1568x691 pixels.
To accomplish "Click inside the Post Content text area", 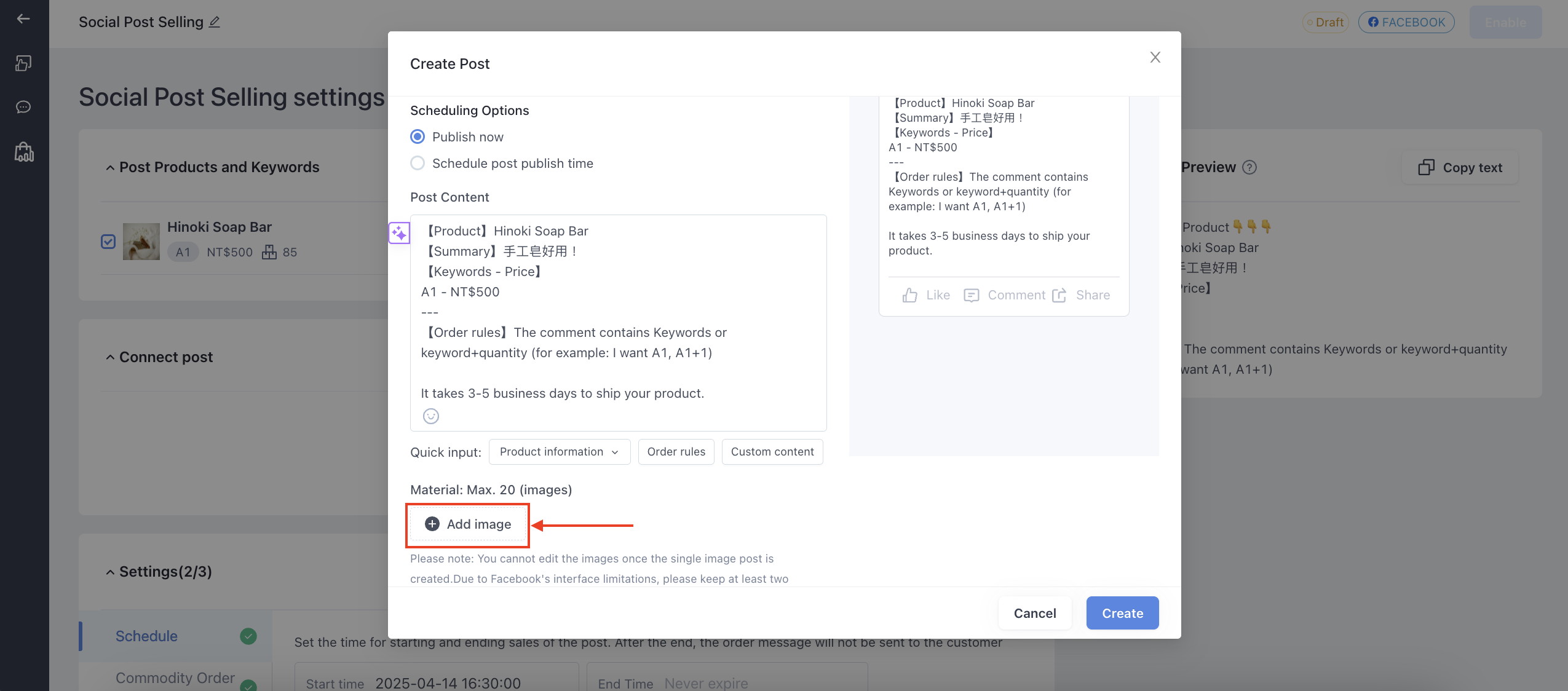I will pyautogui.click(x=618, y=323).
